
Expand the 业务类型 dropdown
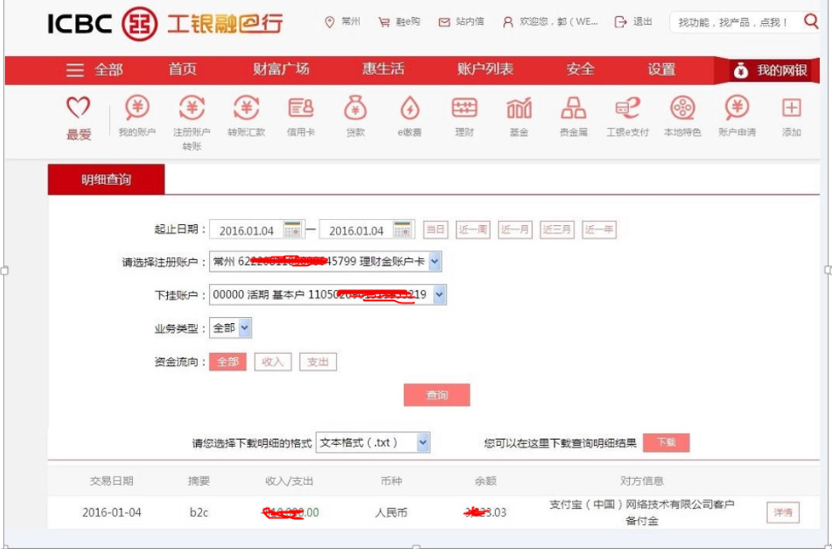[x=244, y=328]
